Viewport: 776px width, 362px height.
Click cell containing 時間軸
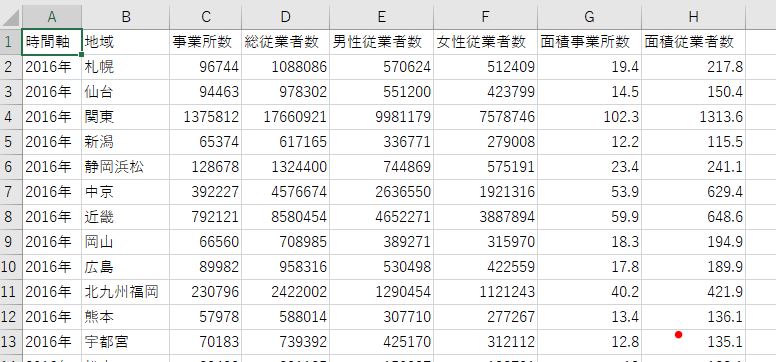pos(52,42)
